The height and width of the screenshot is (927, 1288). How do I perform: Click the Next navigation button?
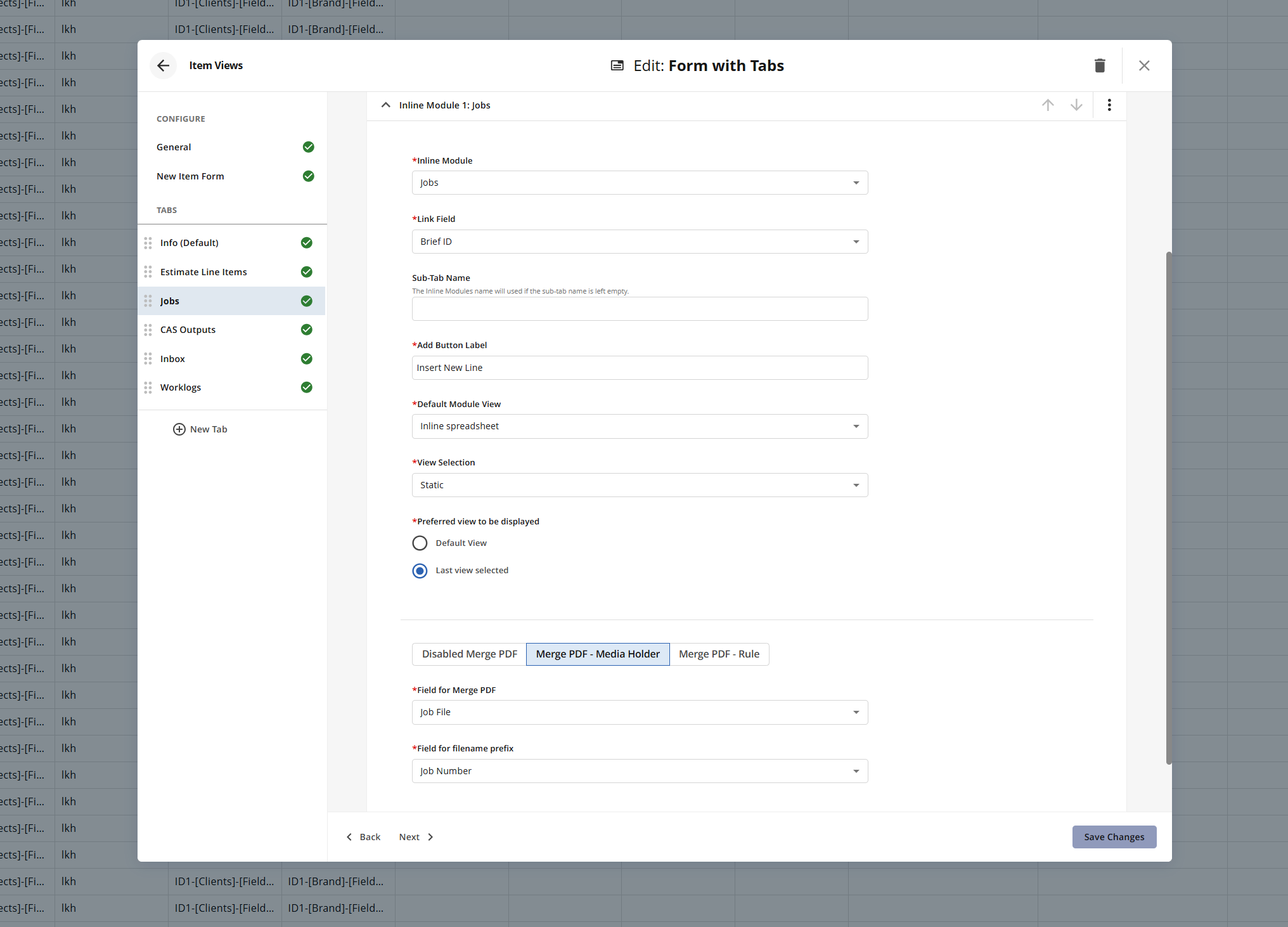416,837
